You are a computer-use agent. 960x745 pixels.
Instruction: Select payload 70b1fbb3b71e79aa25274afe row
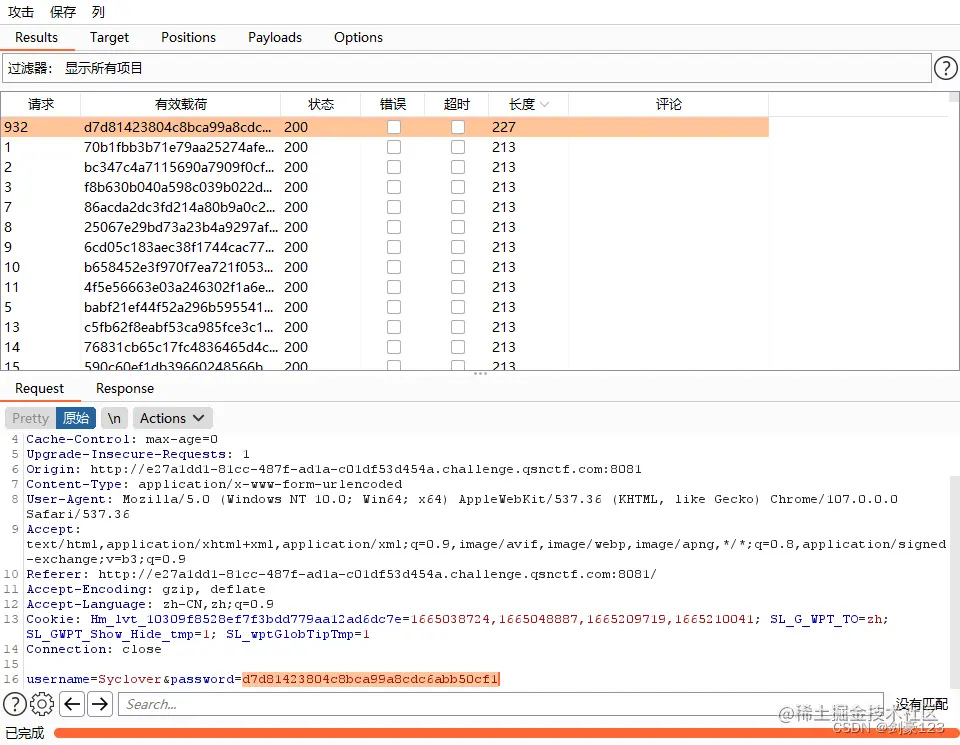pyautogui.click(x=384, y=147)
